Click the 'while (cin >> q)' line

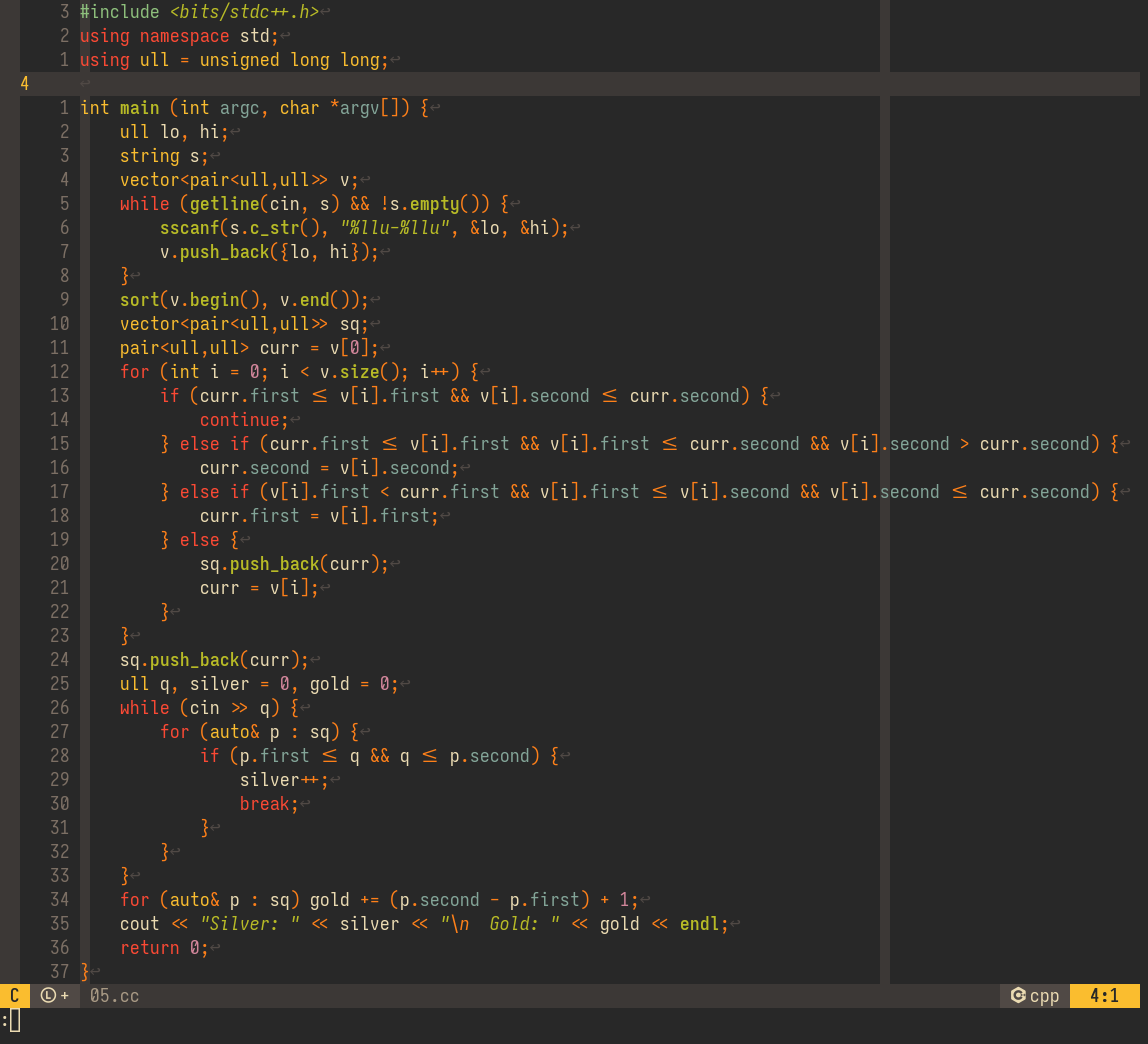209,708
